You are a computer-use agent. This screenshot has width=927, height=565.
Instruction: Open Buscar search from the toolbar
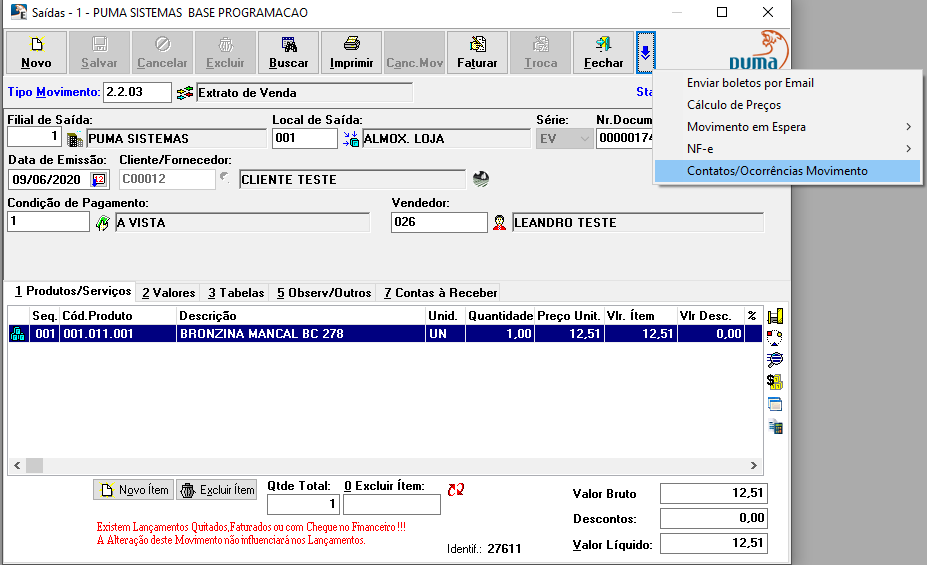pos(288,53)
